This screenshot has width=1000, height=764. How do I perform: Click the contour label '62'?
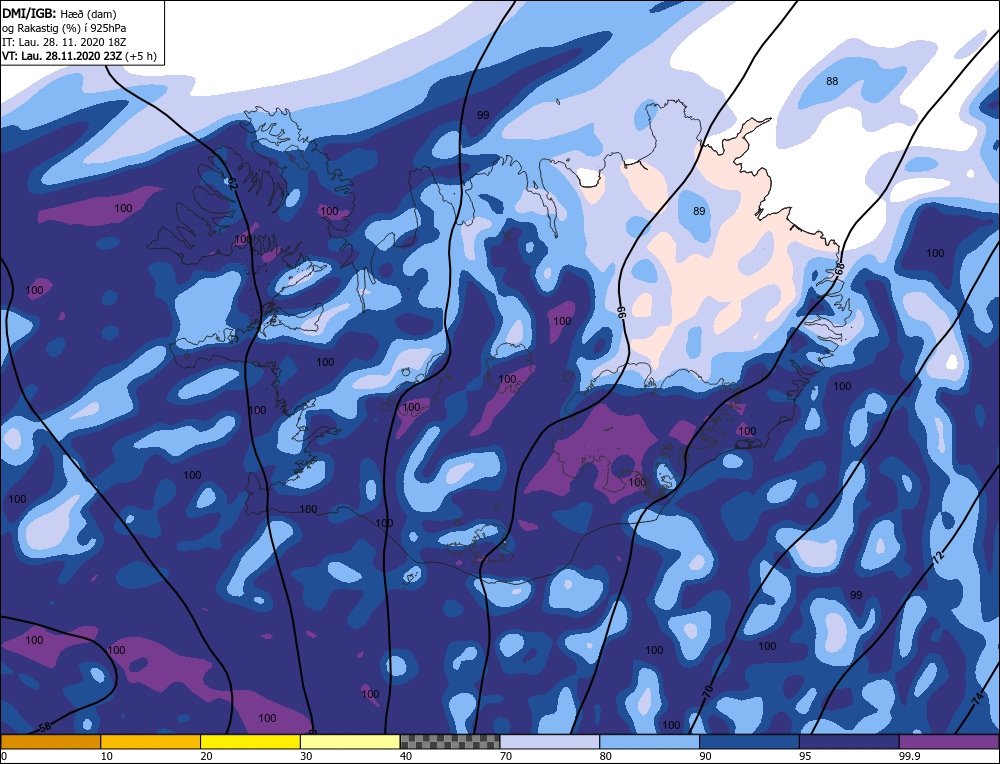(232, 183)
